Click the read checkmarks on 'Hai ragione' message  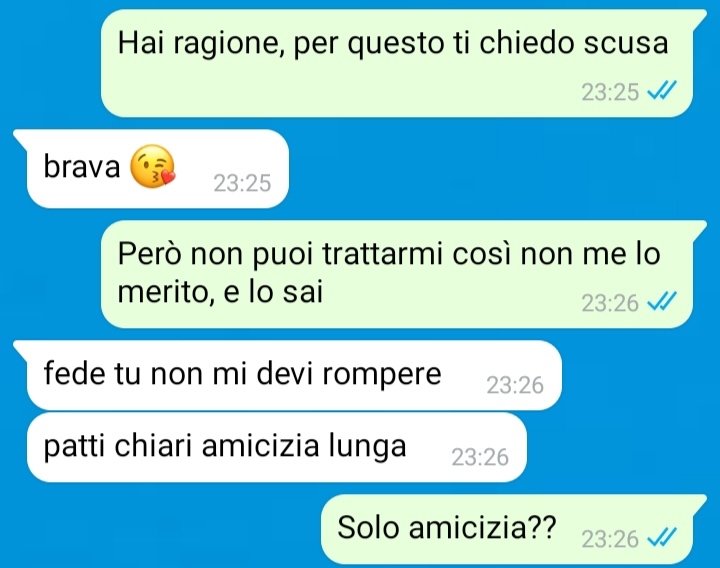(x=662, y=90)
